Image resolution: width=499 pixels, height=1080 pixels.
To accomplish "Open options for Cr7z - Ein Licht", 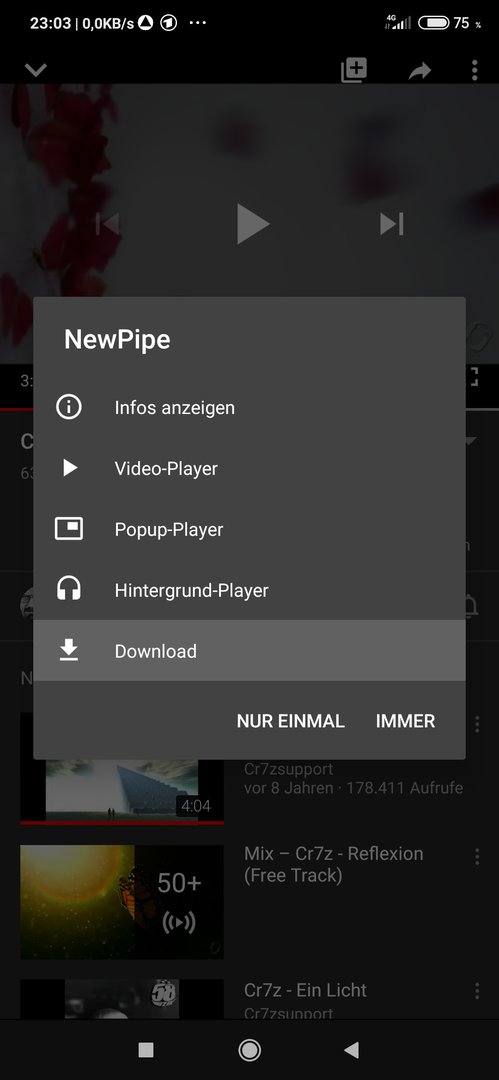I will 477,990.
